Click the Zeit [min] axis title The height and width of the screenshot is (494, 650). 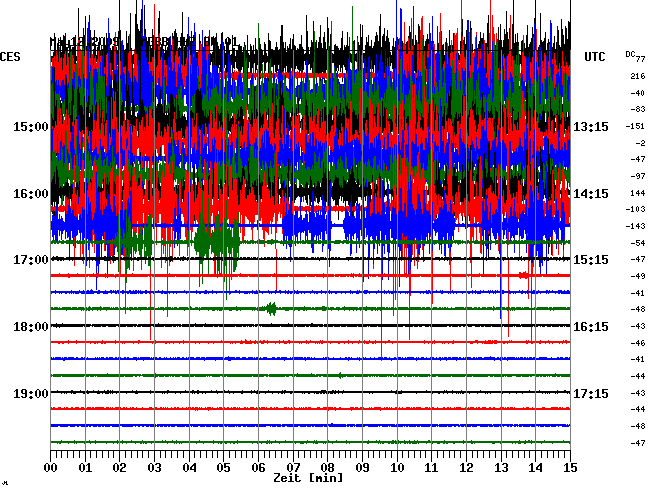308,478
